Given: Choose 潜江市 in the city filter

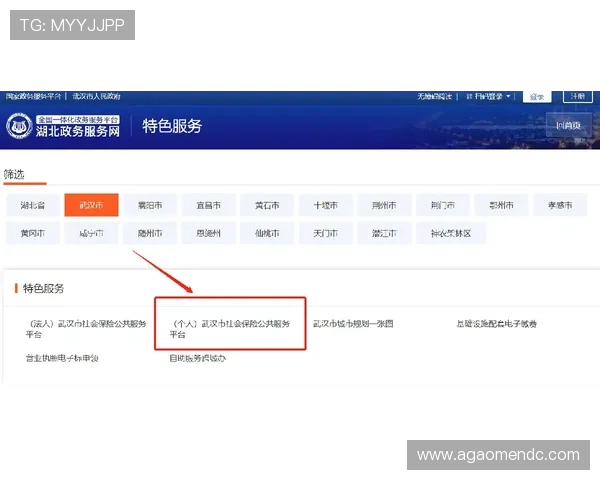Looking at the screenshot, I should click(x=384, y=233).
